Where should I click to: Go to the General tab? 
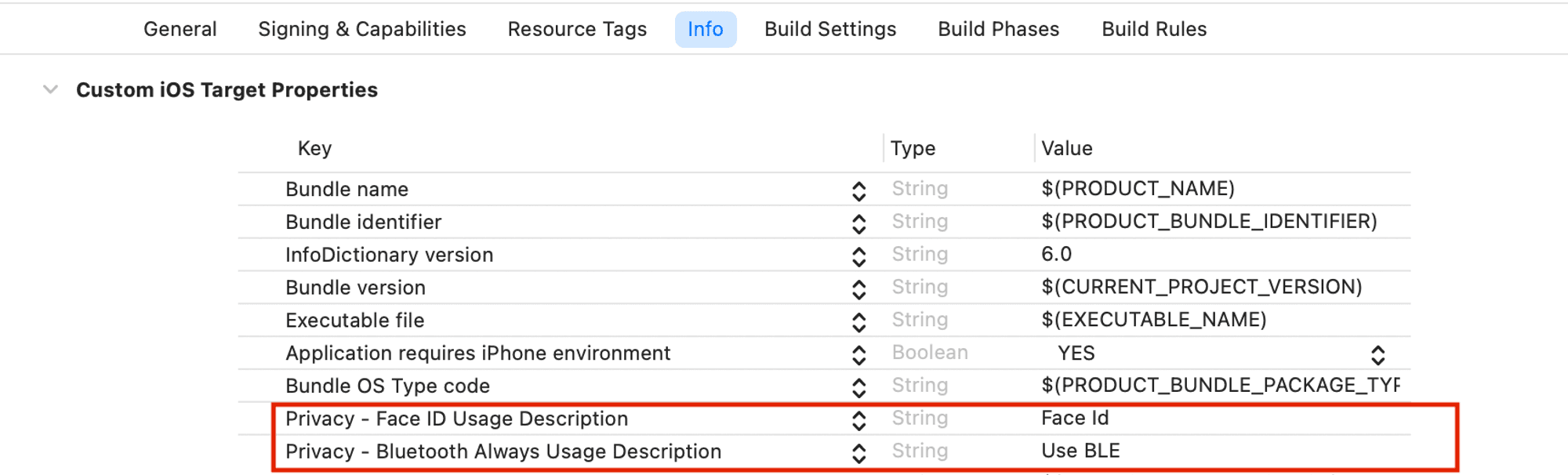tap(180, 28)
